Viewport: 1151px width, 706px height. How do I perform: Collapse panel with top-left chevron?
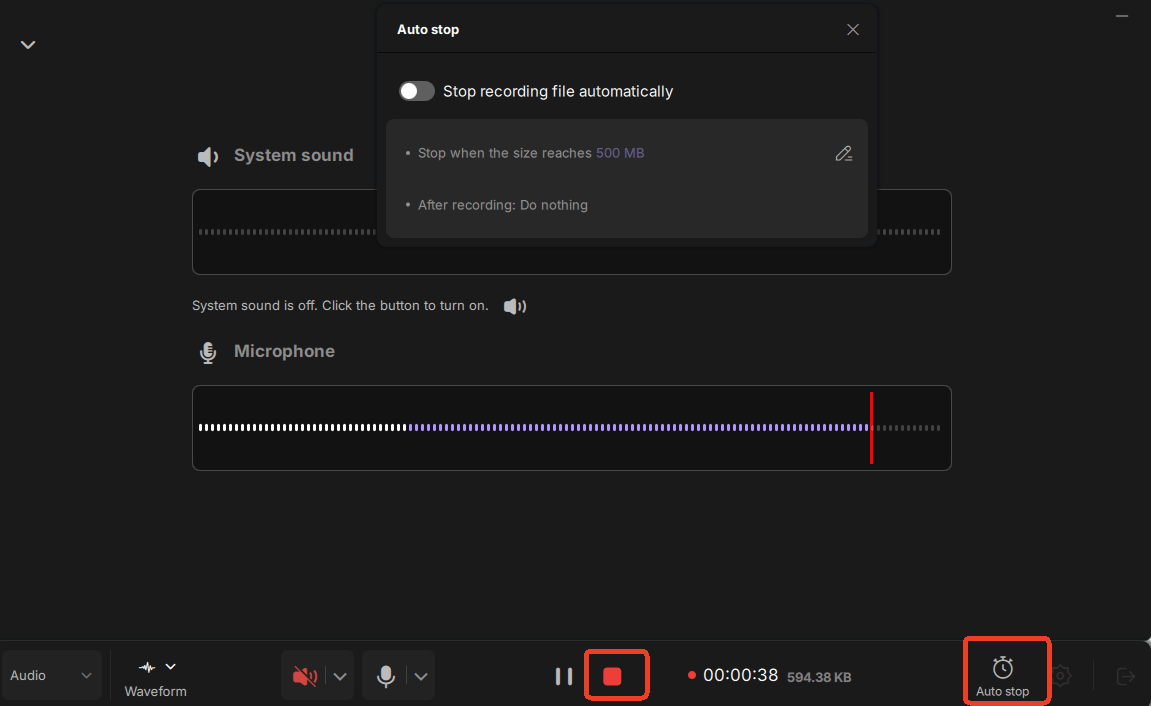(28, 45)
